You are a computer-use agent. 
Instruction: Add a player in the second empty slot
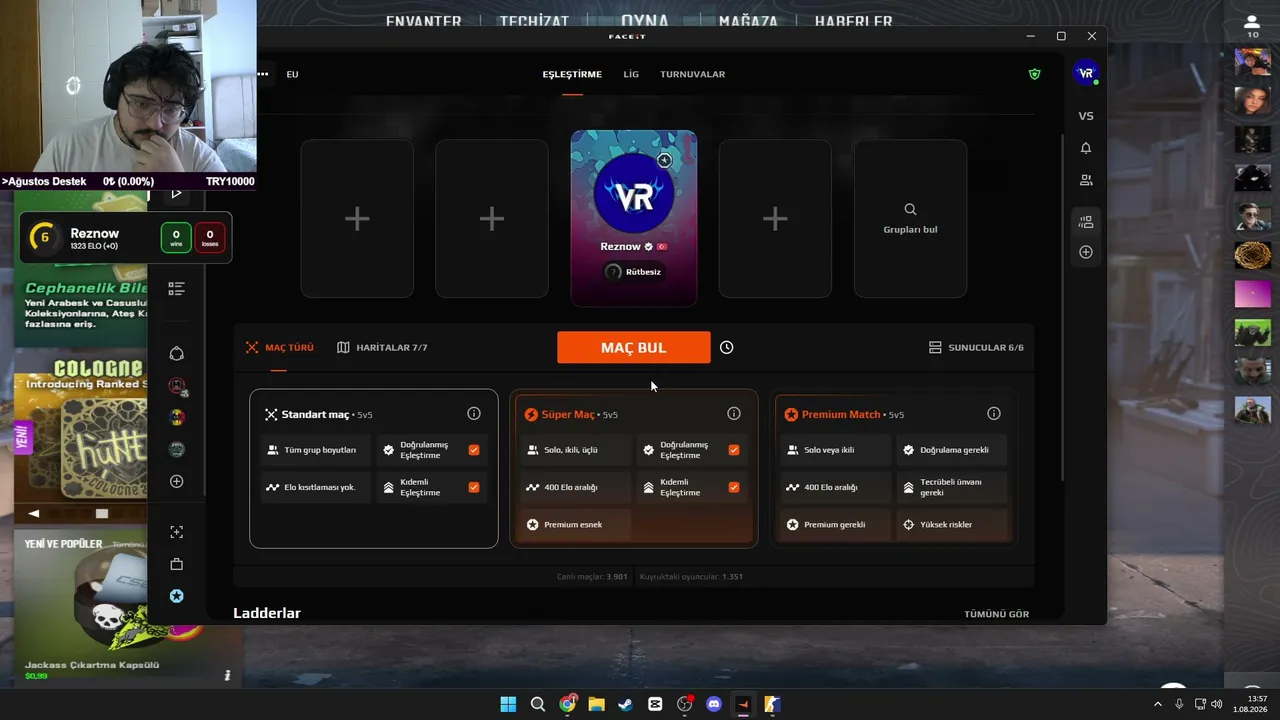click(x=491, y=218)
